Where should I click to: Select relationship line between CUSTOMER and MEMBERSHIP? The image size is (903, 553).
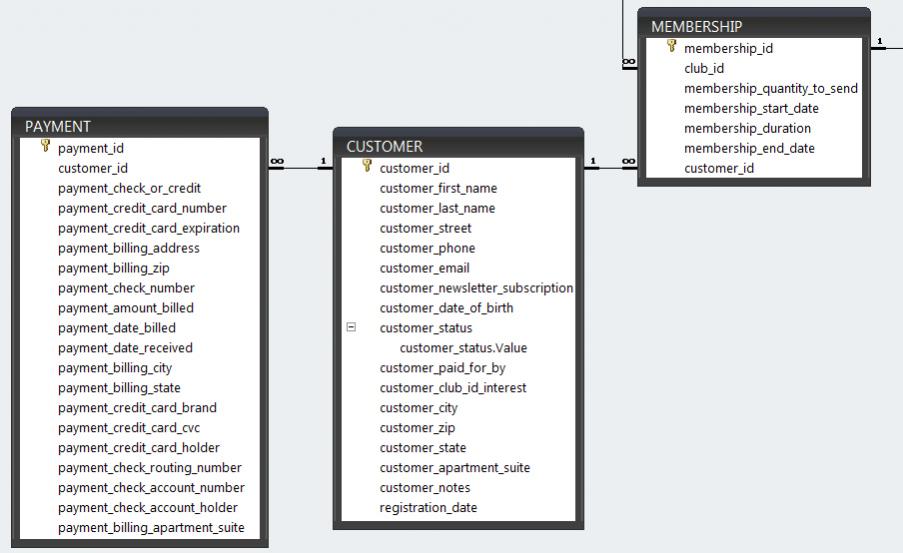coord(610,168)
